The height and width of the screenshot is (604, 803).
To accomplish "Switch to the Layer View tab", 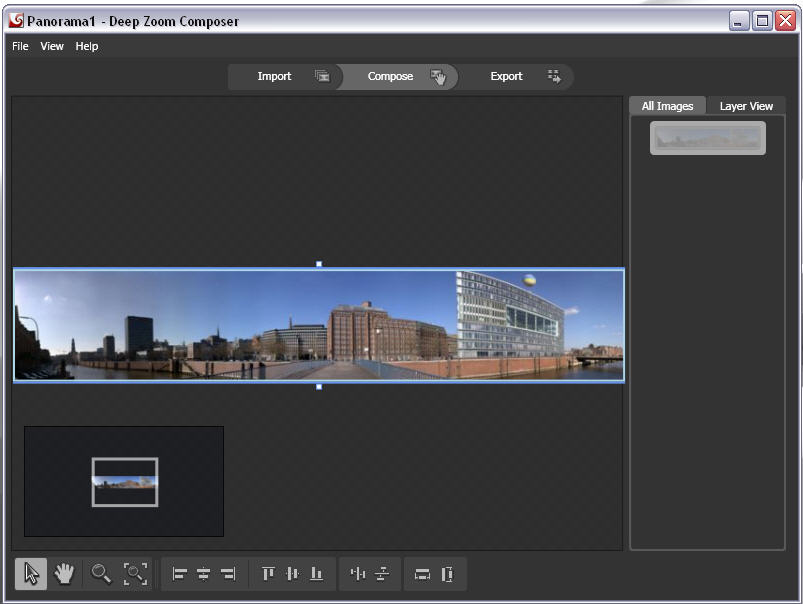I will pos(746,106).
